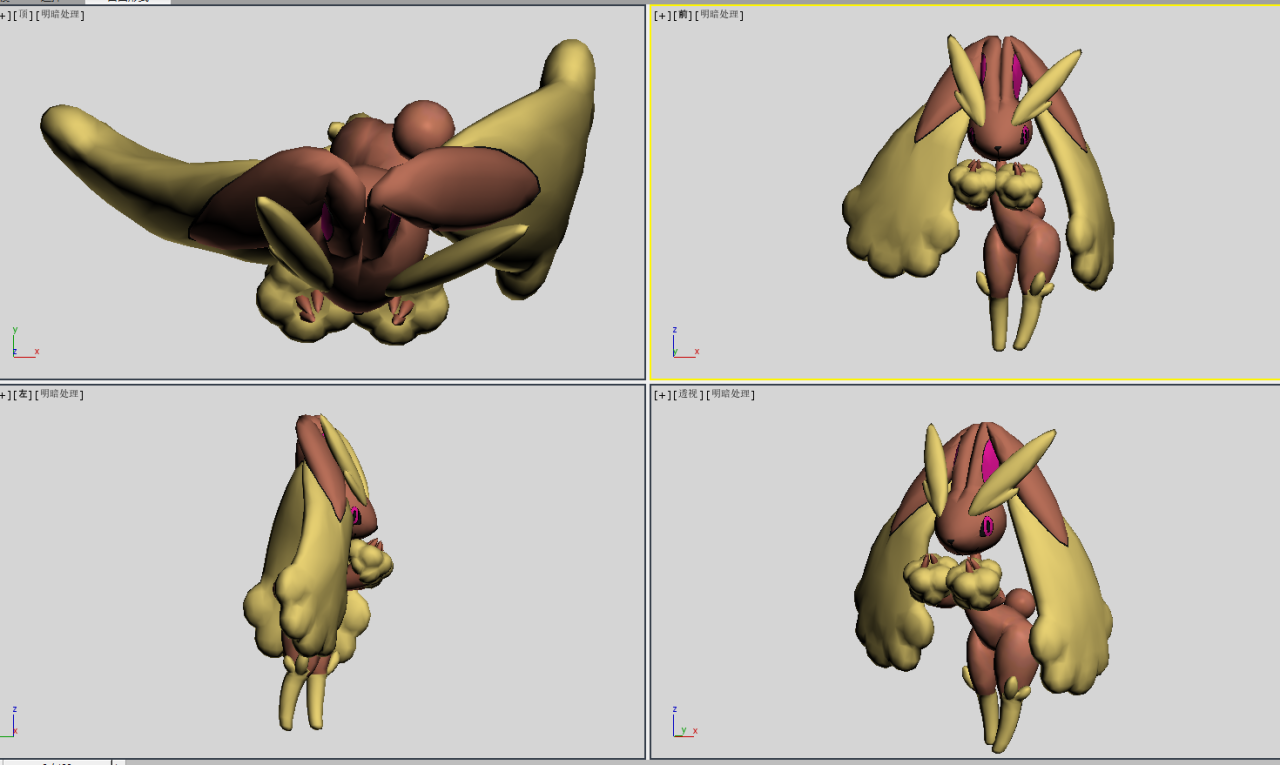Open the Perspective viewport [+] general menu

pyautogui.click(x=661, y=394)
